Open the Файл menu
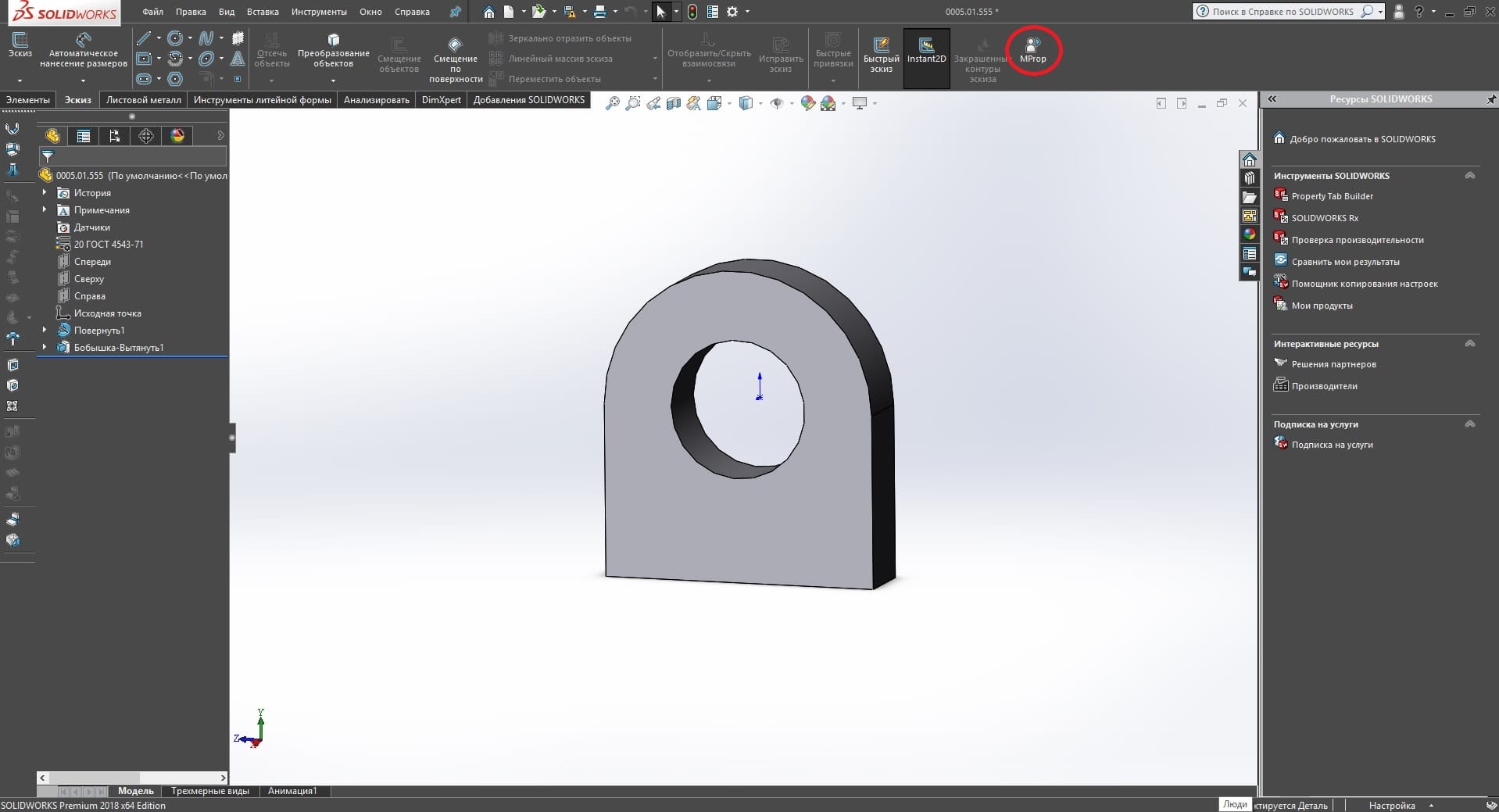Image resolution: width=1499 pixels, height=812 pixels. pyautogui.click(x=152, y=12)
